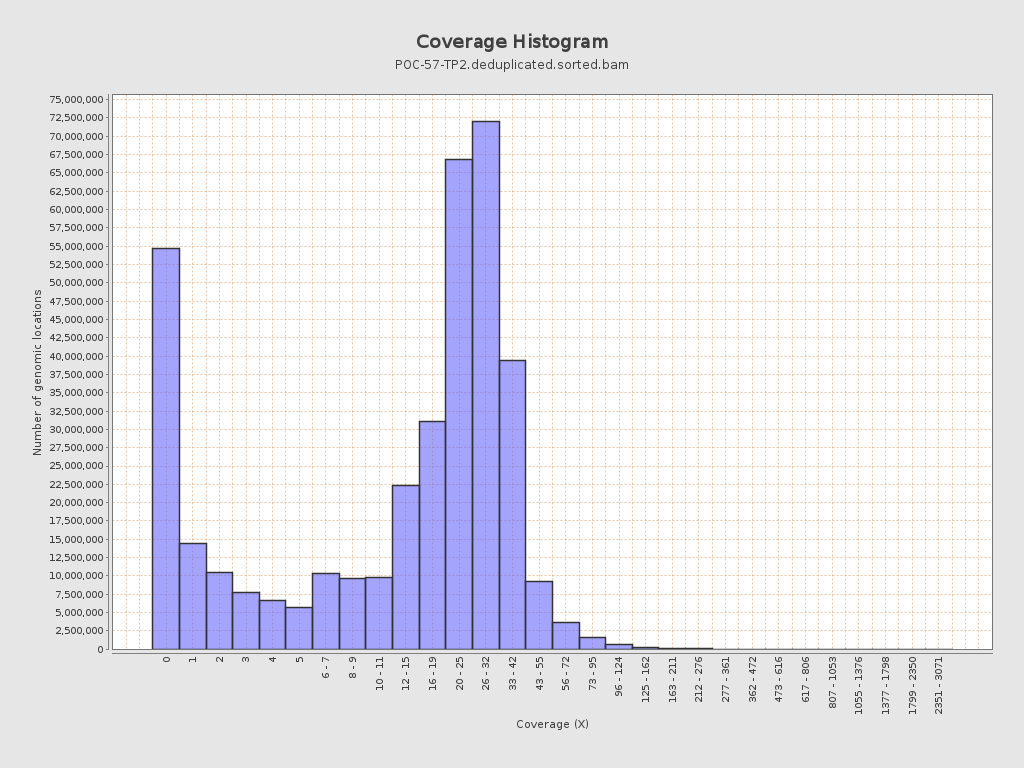This screenshot has height=768, width=1024.
Task: Click the 617 - 806 x-axis label
Action: coord(806,679)
